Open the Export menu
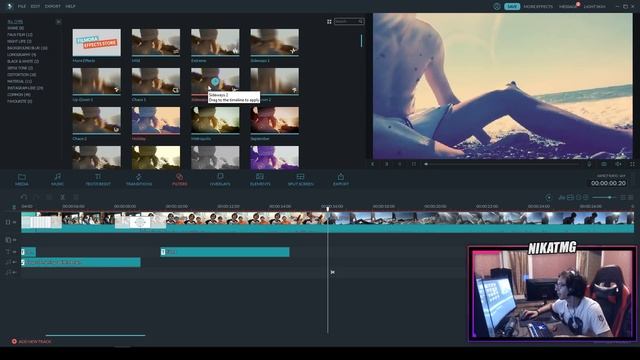This screenshot has height=360, width=640. 53,7
